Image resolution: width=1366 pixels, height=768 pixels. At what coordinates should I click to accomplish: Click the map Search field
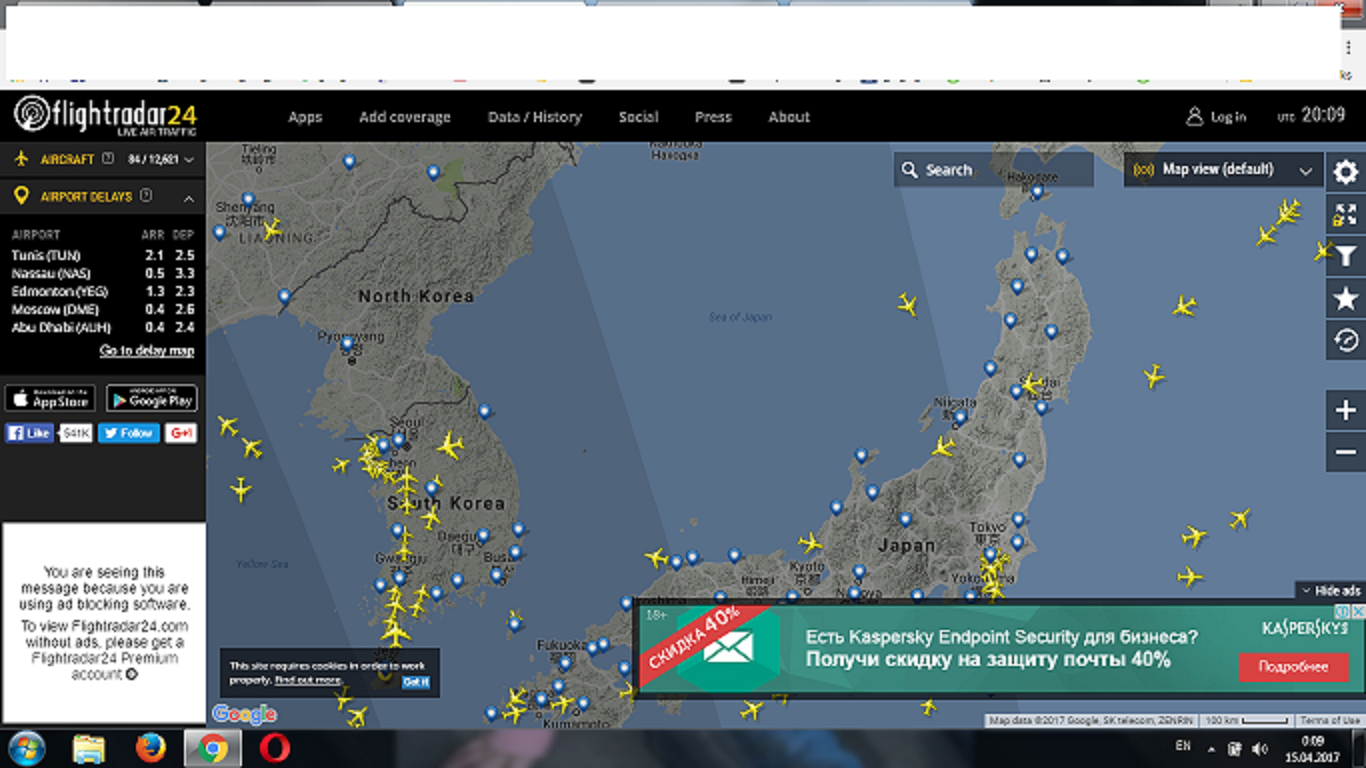(x=993, y=170)
